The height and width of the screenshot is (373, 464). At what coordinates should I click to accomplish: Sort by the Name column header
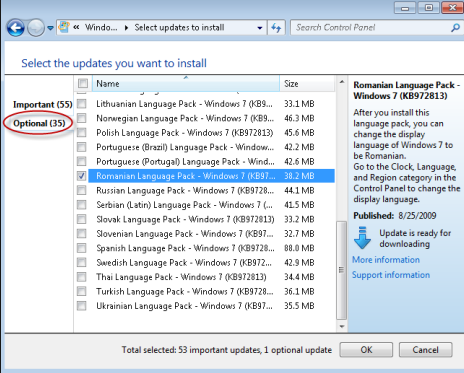(x=186, y=83)
